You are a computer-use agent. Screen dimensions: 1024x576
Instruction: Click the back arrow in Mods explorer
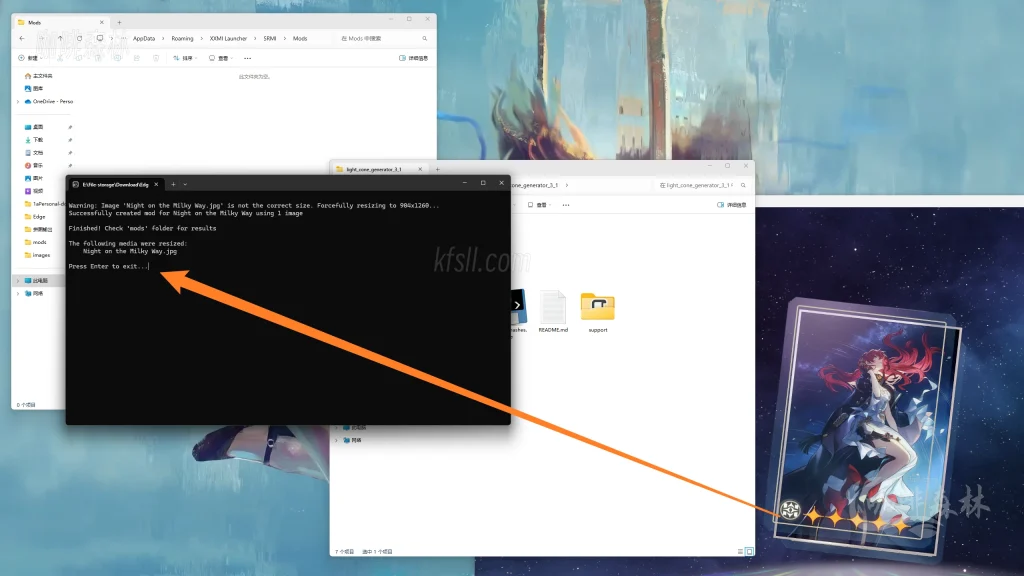[22, 39]
